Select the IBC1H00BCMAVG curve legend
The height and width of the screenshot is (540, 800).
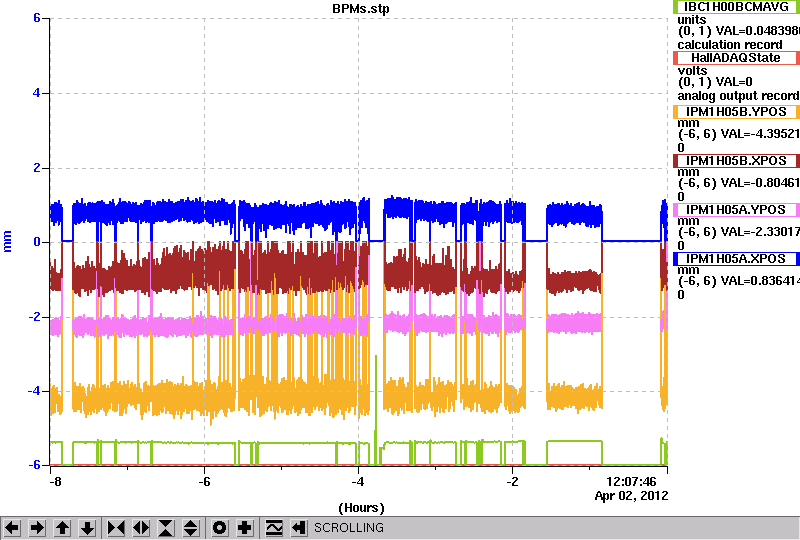coord(736,7)
